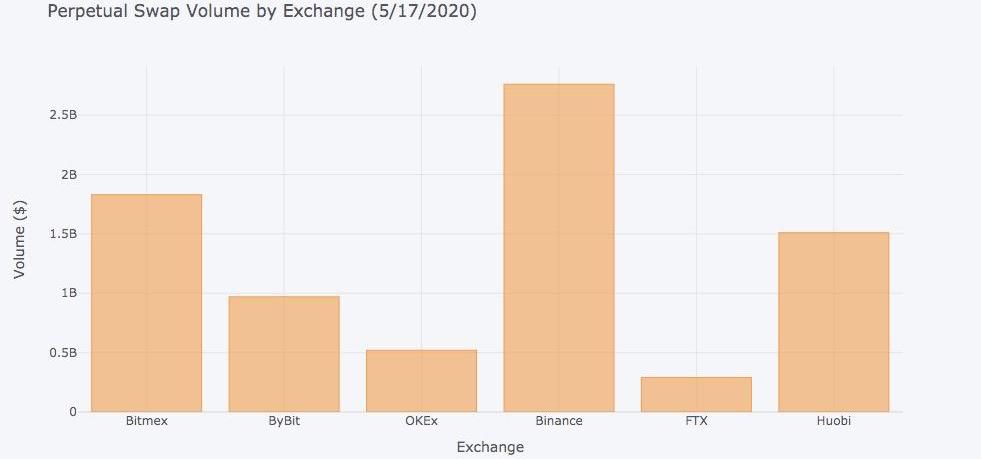This screenshot has height=459, width=981.
Task: Click the 2.5B y-axis tick label
Action: pyautogui.click(x=63, y=115)
